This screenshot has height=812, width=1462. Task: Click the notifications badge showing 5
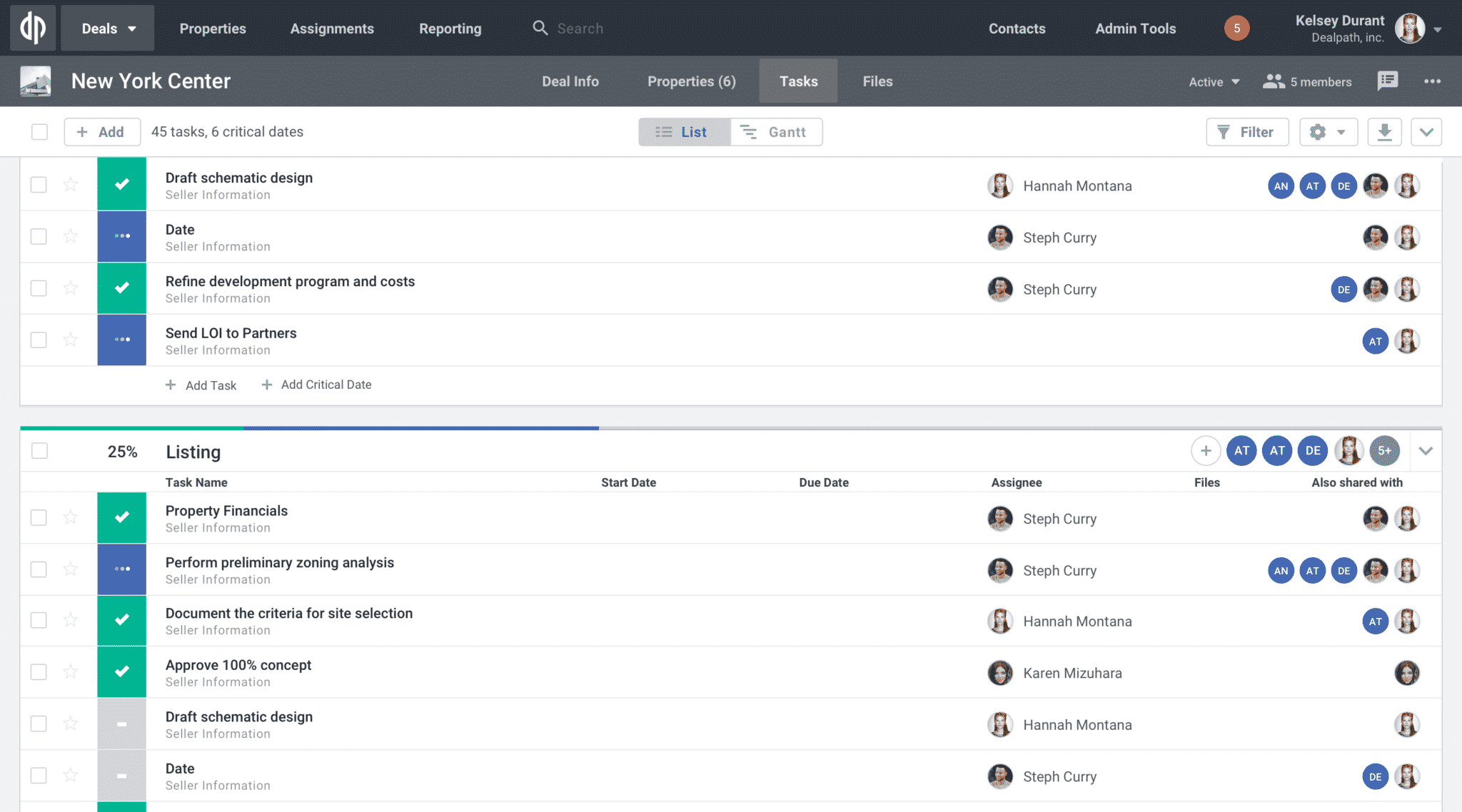1236,28
